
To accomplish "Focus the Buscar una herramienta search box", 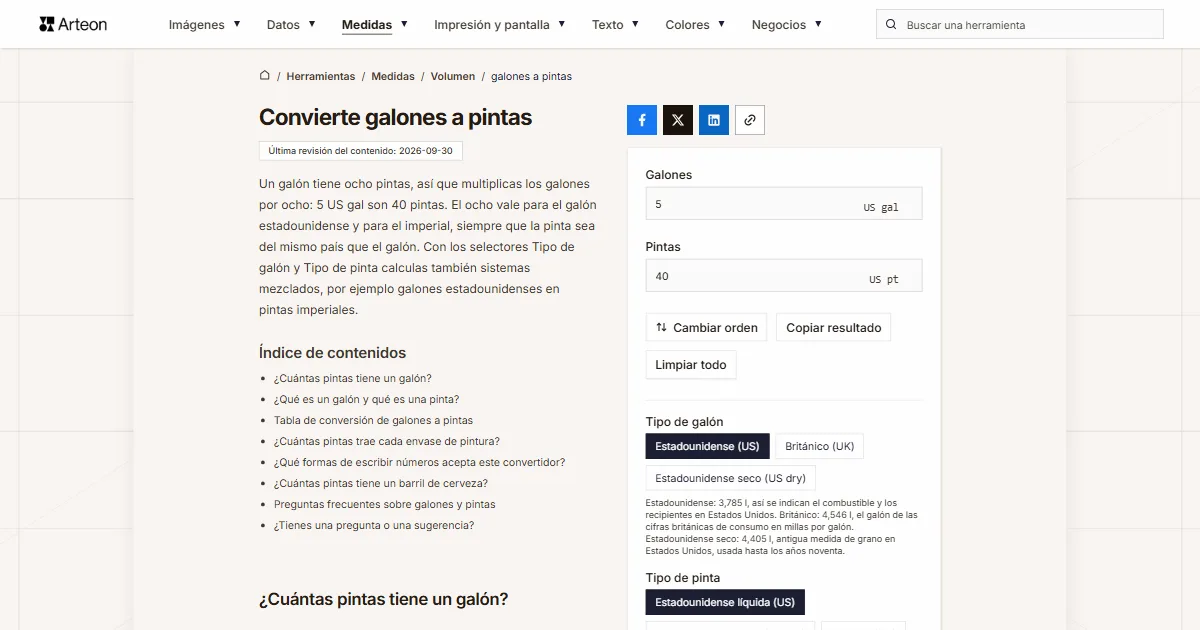I will point(1020,25).
